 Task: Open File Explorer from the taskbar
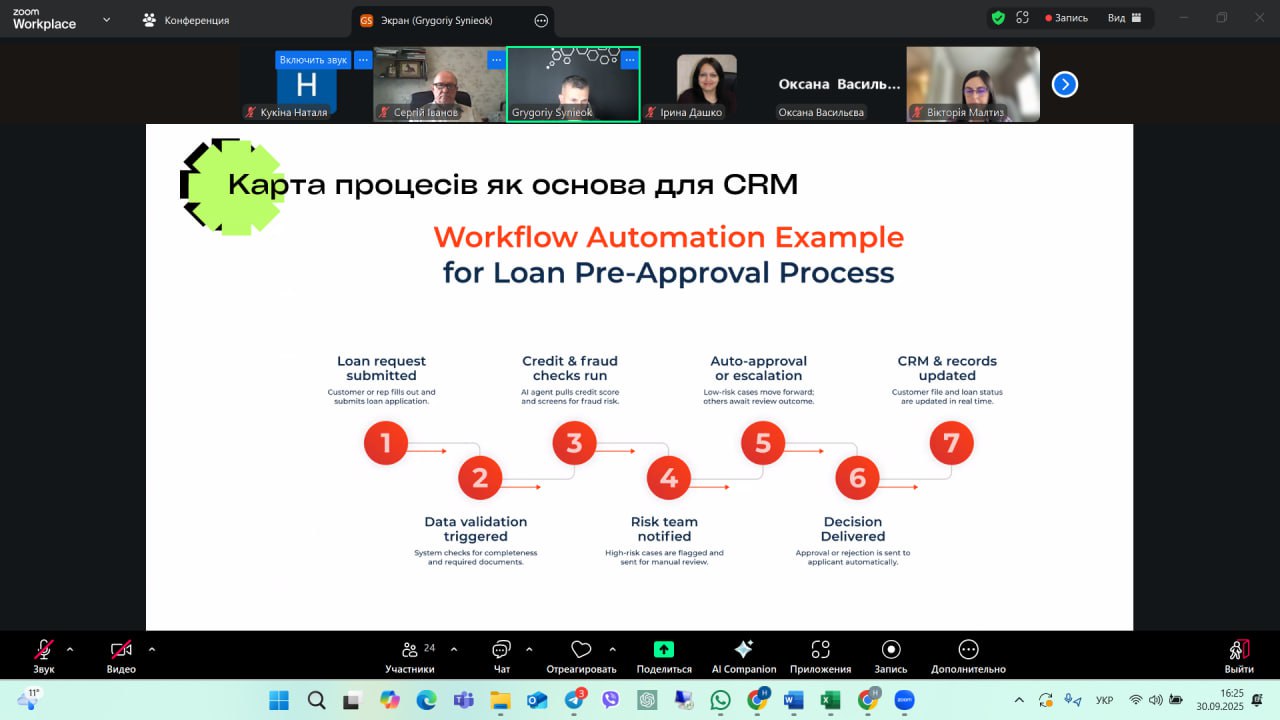point(500,700)
